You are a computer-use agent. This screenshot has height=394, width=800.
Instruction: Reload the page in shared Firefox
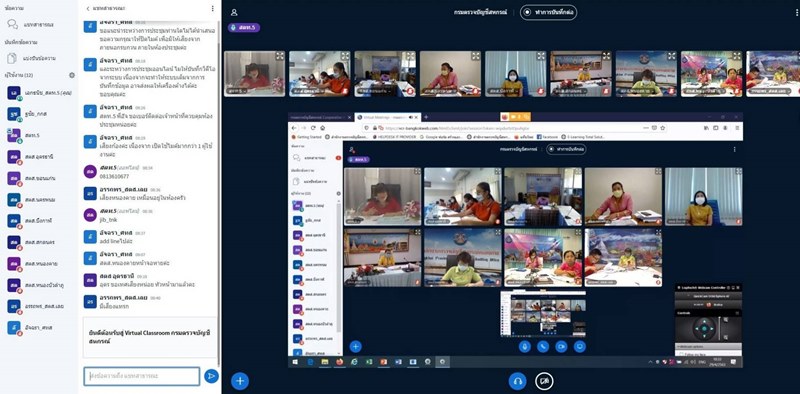click(x=313, y=128)
